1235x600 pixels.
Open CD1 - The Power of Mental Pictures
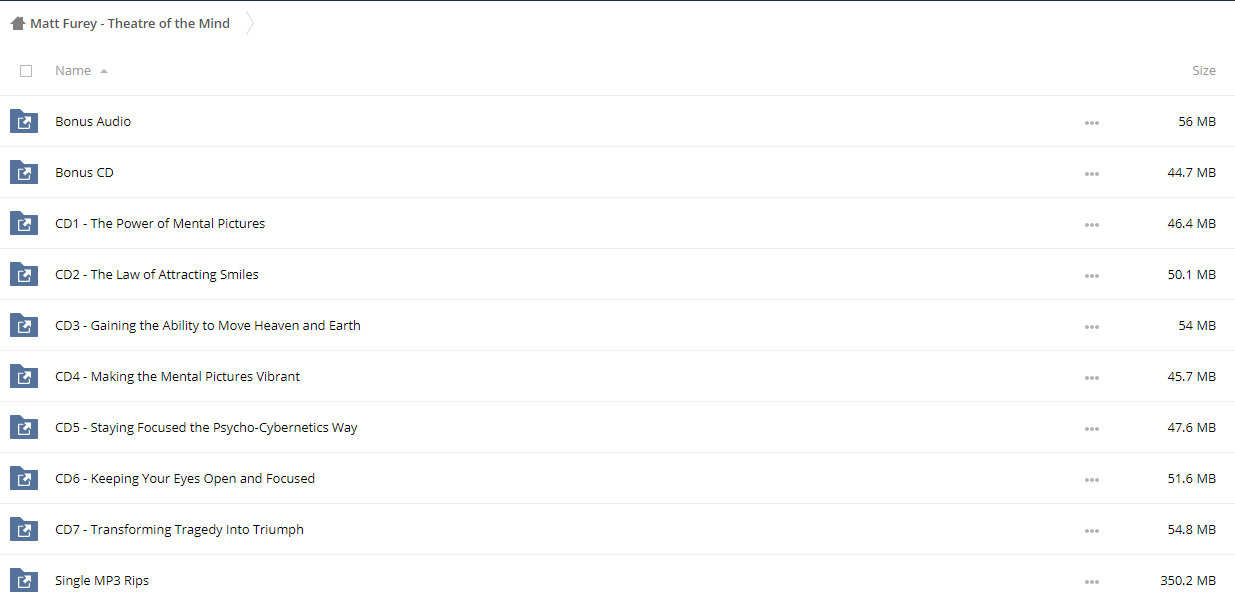click(160, 223)
